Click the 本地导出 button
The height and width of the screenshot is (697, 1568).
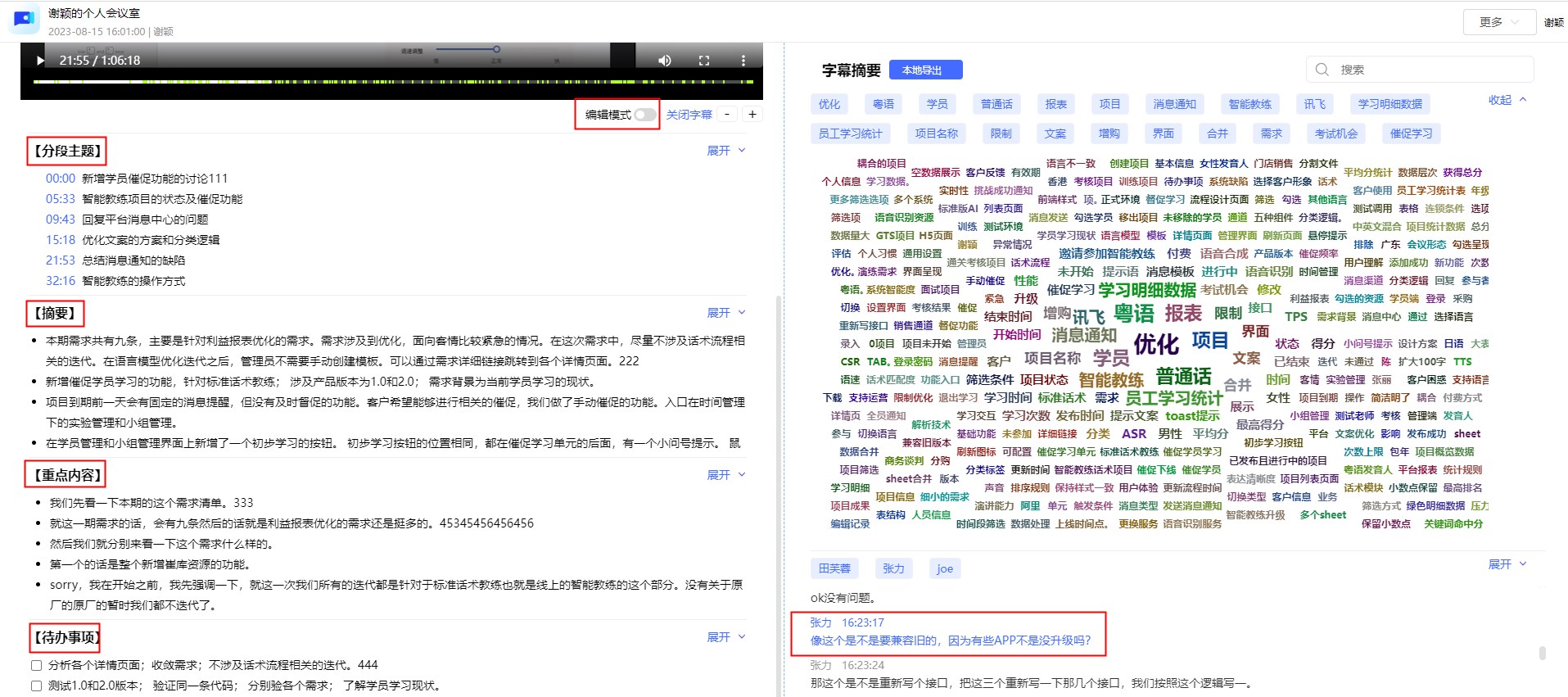(925, 70)
